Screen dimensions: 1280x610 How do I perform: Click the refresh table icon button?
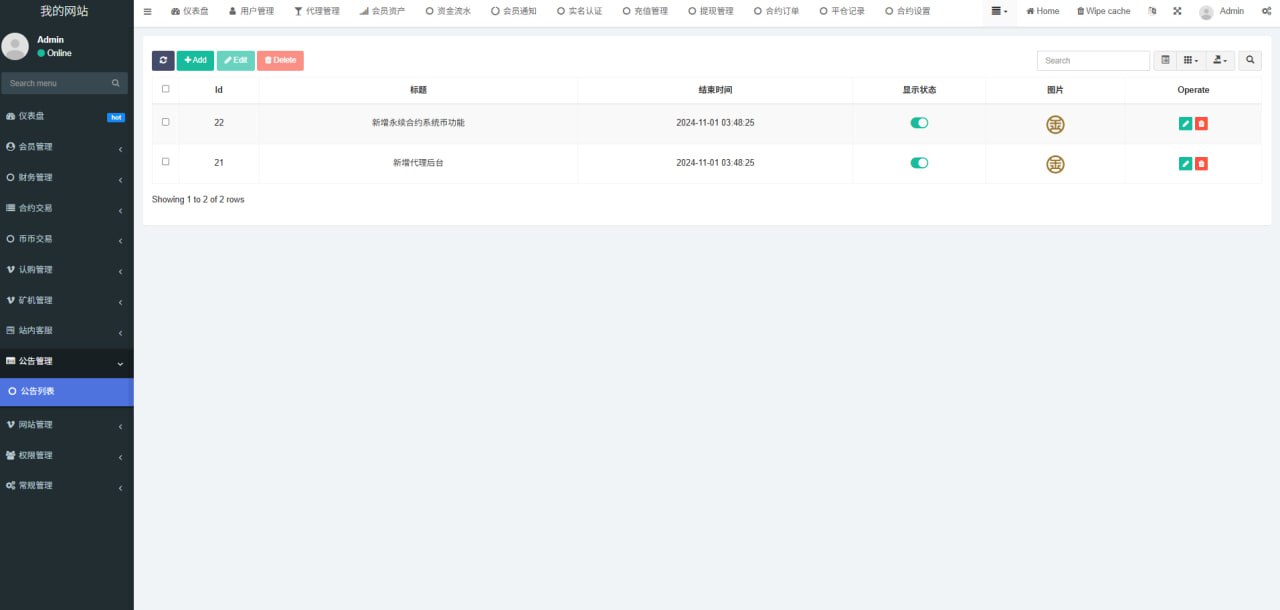[x=163, y=60]
